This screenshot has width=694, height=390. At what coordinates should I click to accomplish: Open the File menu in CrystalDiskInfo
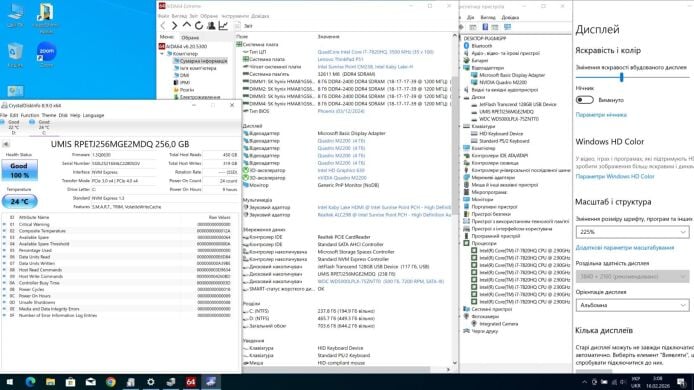4,115
